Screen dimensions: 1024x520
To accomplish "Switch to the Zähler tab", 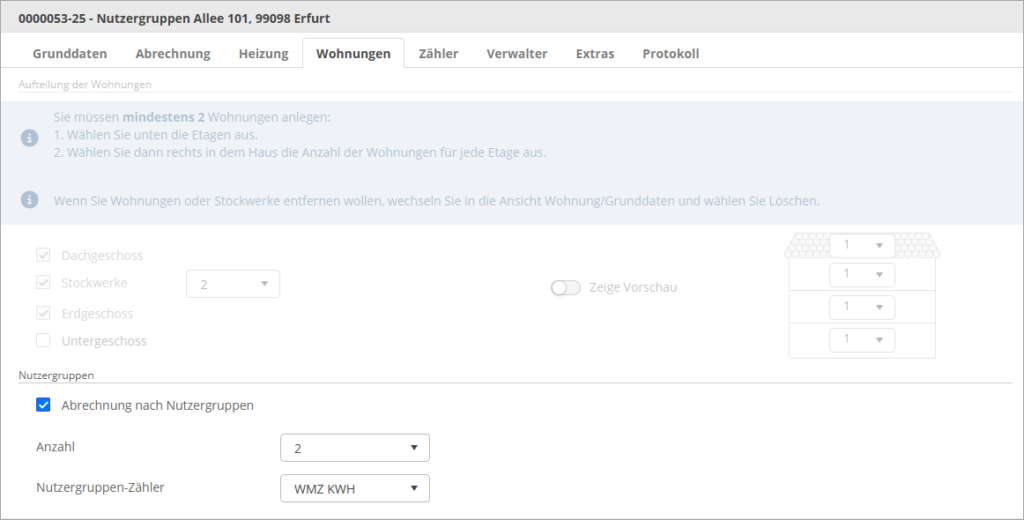I will tap(438, 54).
